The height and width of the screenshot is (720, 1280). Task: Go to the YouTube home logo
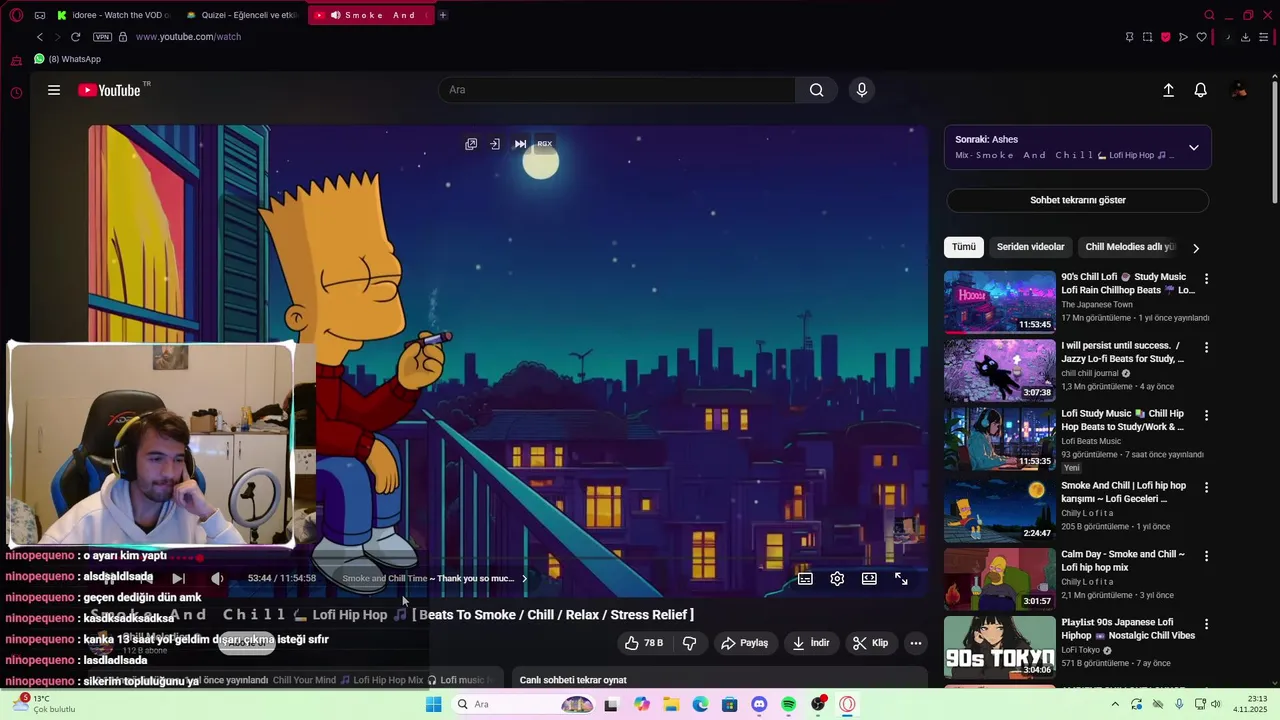coord(110,90)
